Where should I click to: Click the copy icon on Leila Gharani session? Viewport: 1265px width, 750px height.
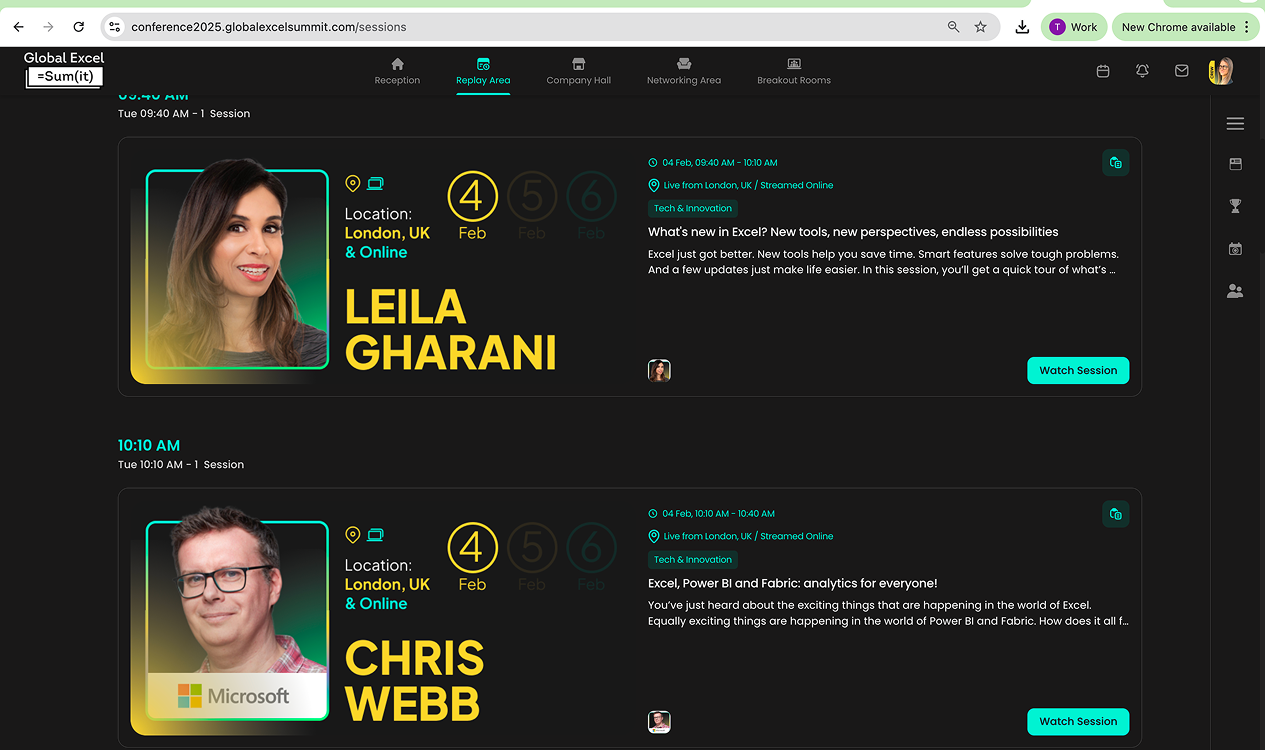[x=1116, y=163]
